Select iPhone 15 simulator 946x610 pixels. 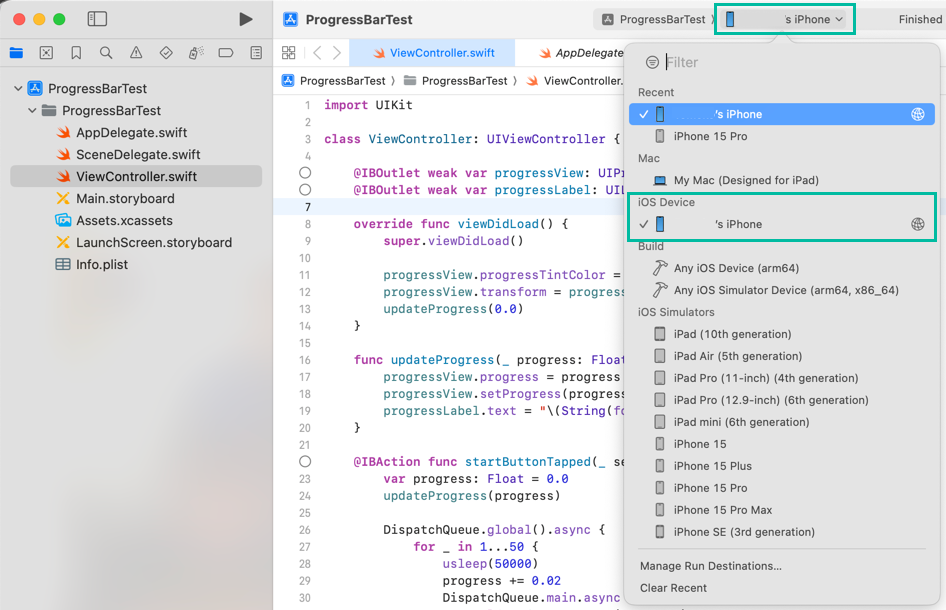click(782, 444)
